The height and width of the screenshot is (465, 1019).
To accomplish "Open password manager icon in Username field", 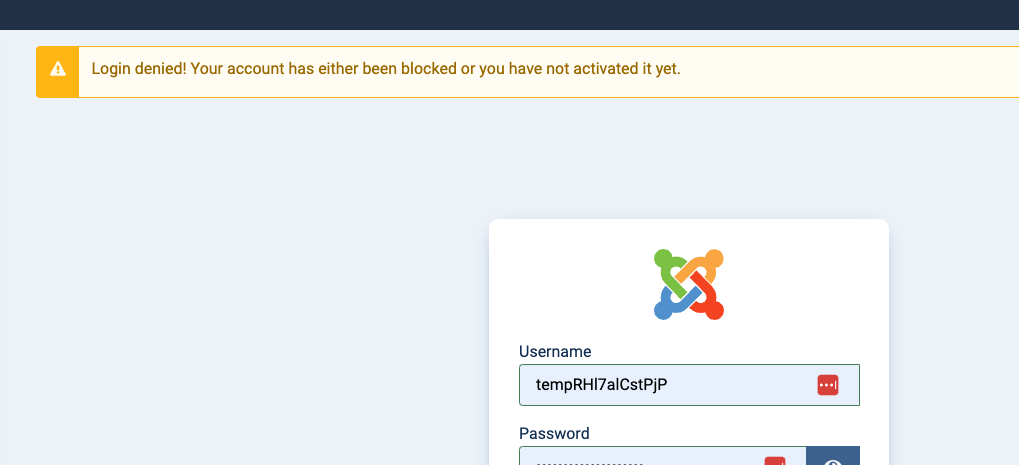I will pyautogui.click(x=827, y=385).
